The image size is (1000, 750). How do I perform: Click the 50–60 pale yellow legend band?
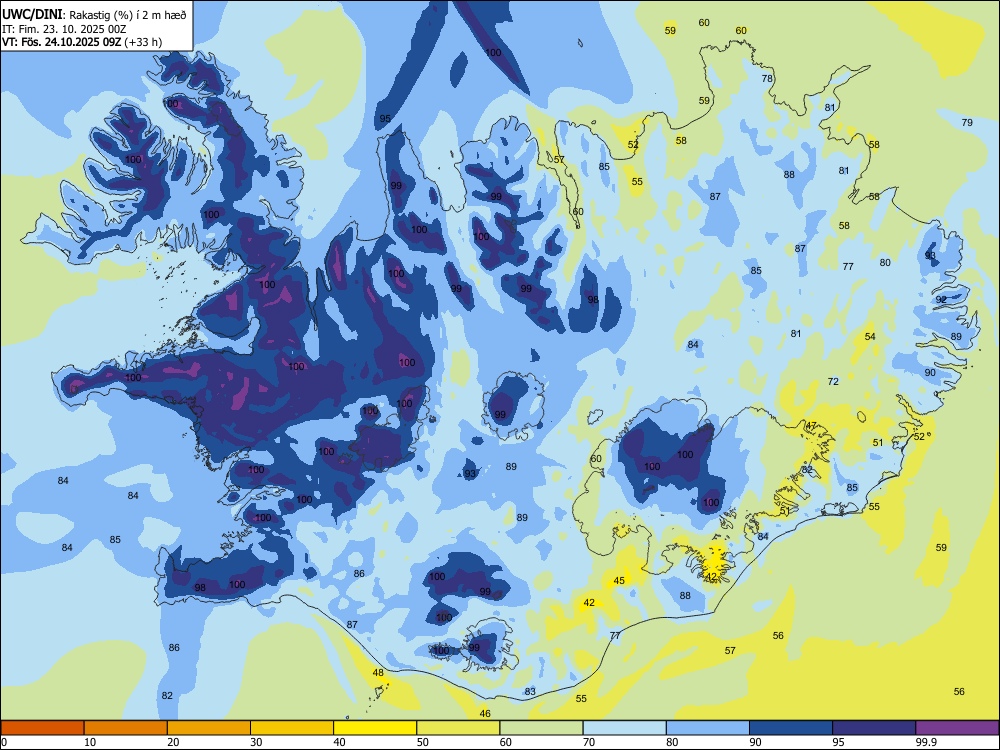tap(458, 728)
